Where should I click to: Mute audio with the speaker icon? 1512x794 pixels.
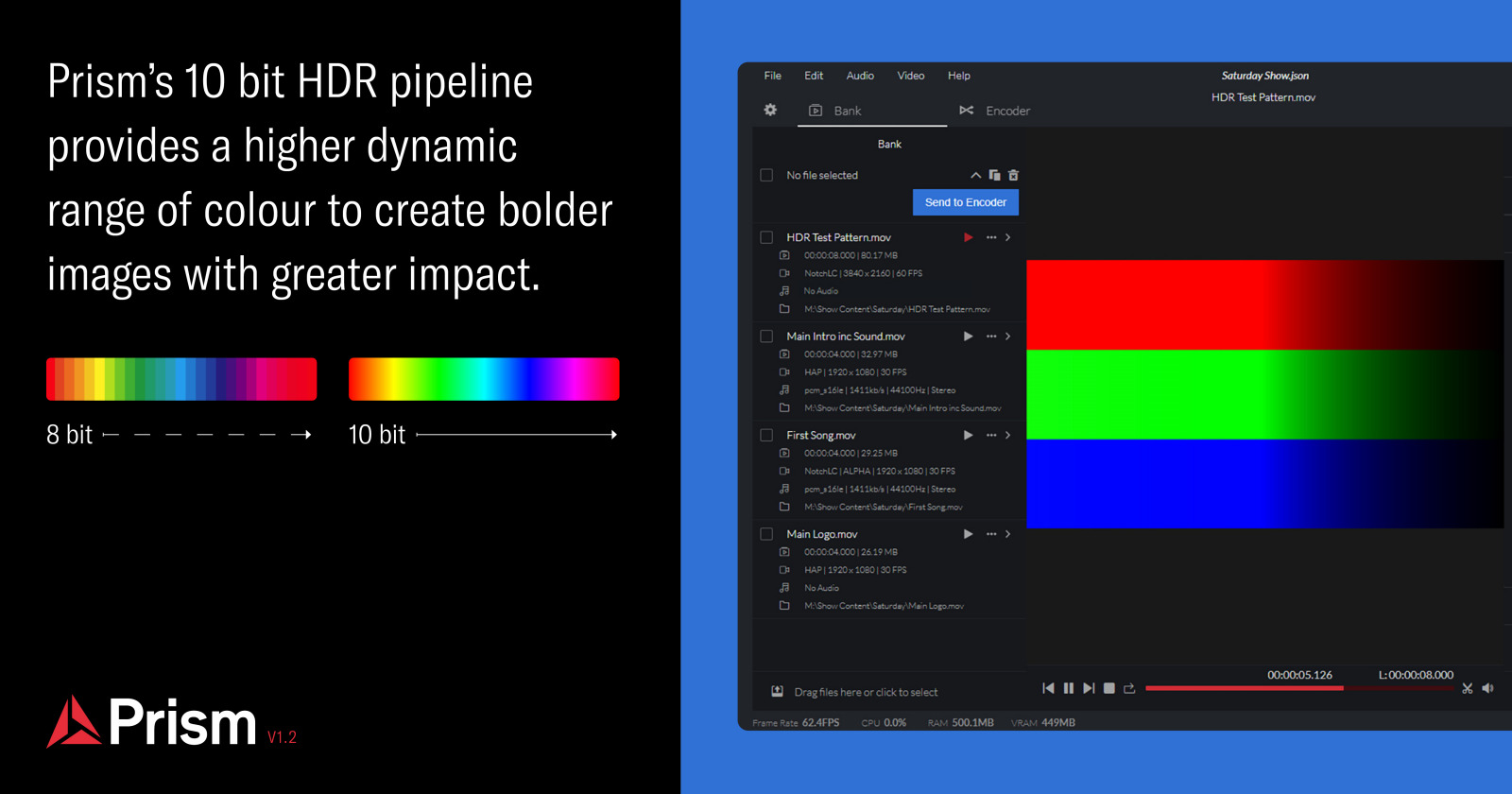tap(1487, 688)
